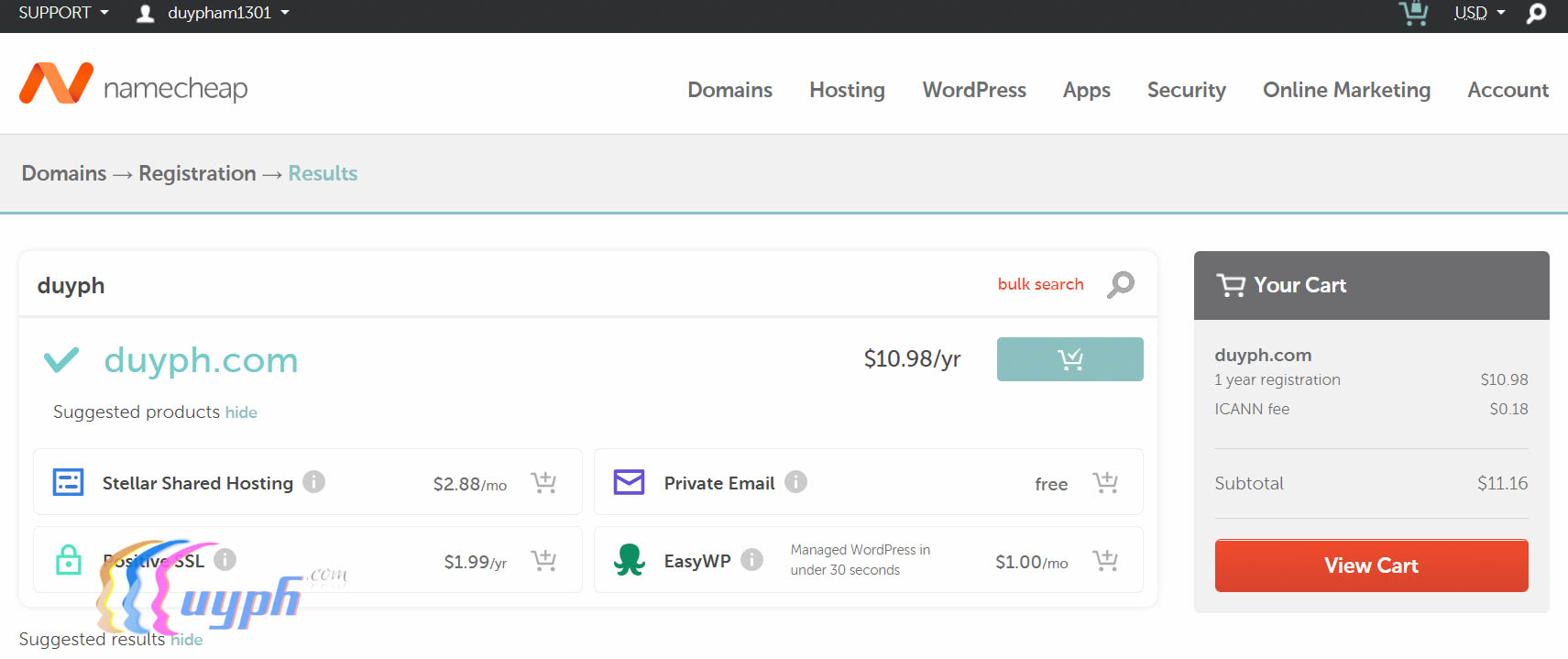Open the duypham1301 account dropdown
Viewport: 1568px width, 659px height.
(214, 13)
